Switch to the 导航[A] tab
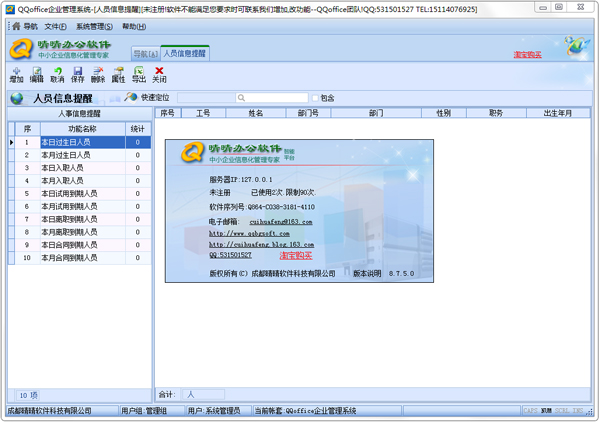Image resolution: width=600 pixels, height=422 pixels. point(145,54)
